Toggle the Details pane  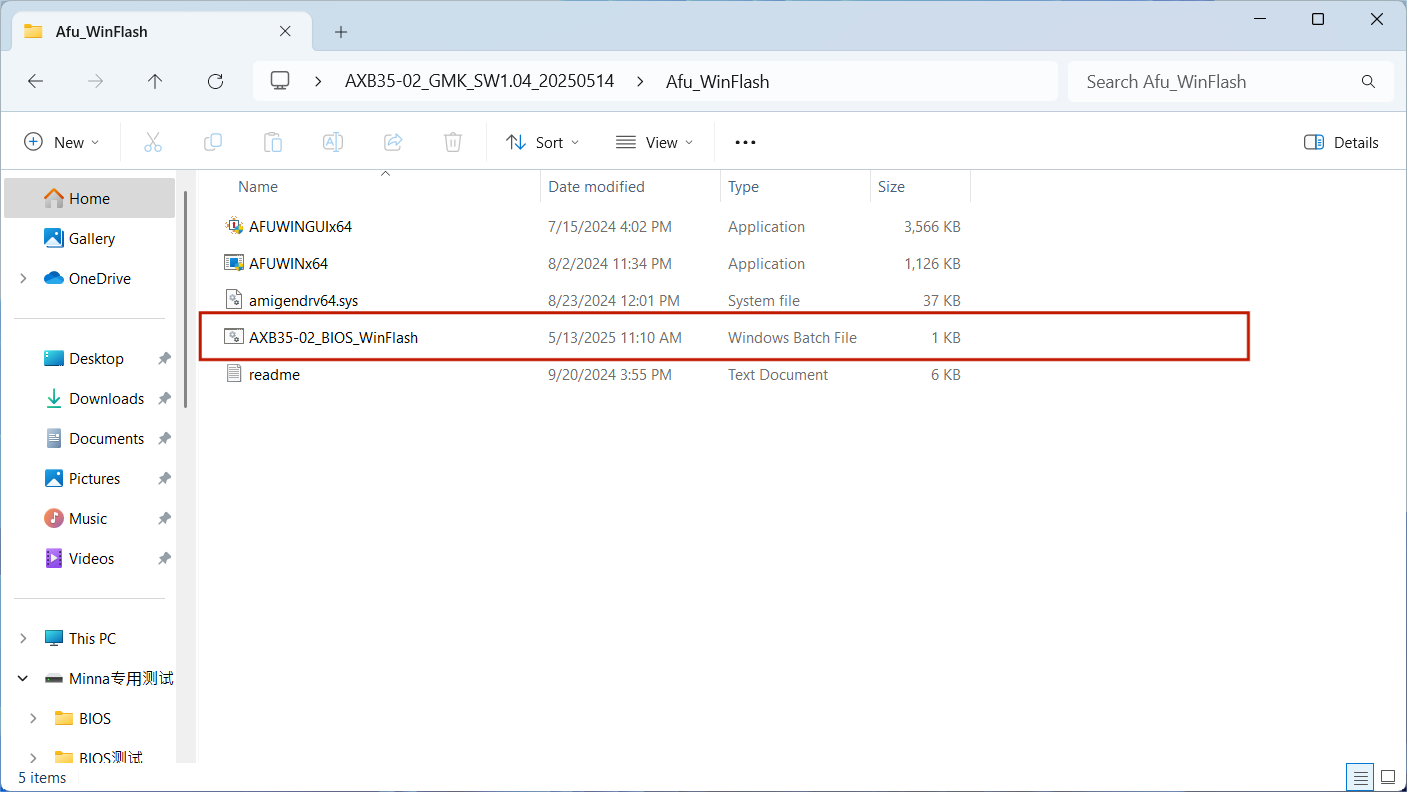pos(1341,142)
